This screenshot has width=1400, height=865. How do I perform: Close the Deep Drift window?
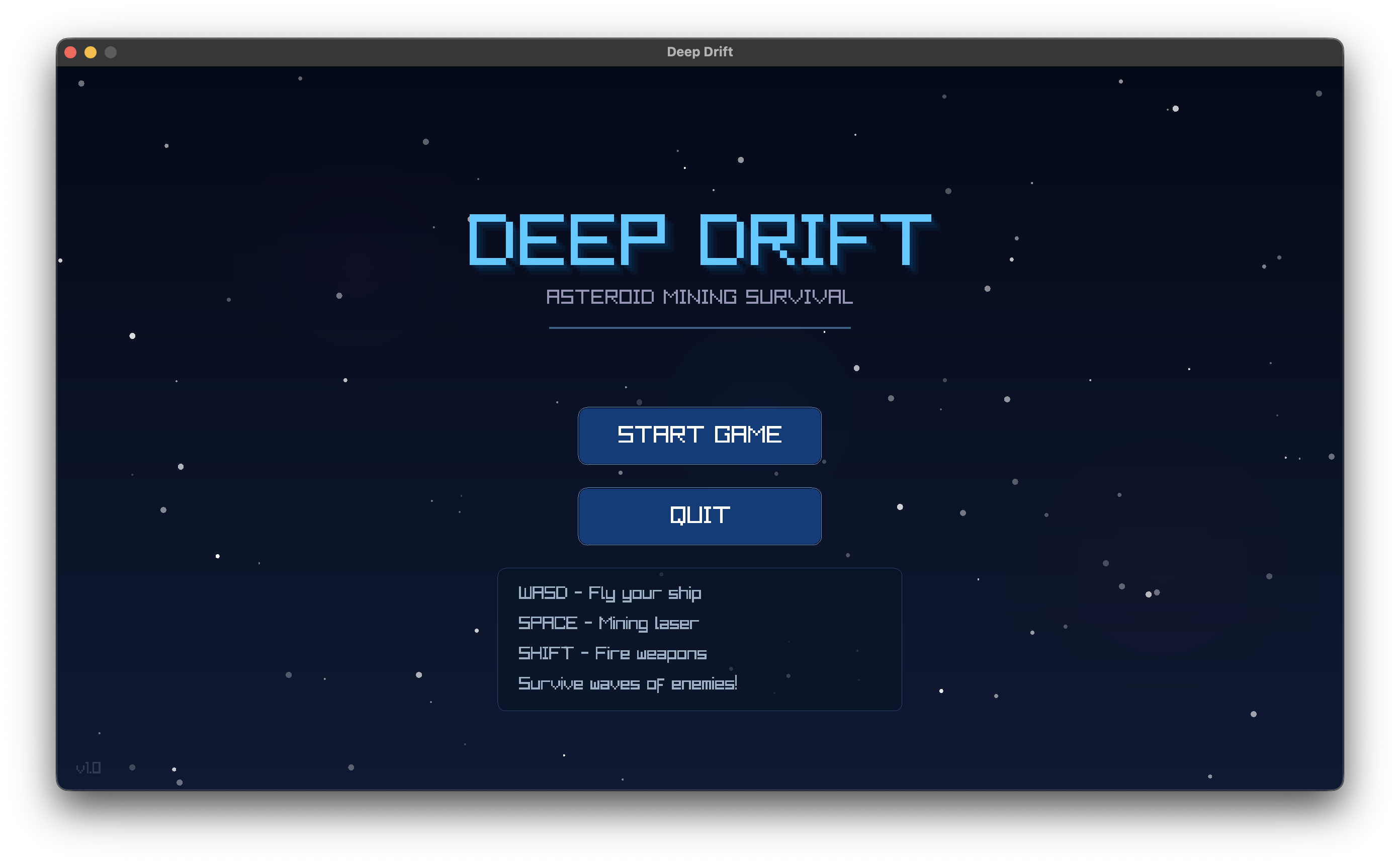click(x=70, y=52)
